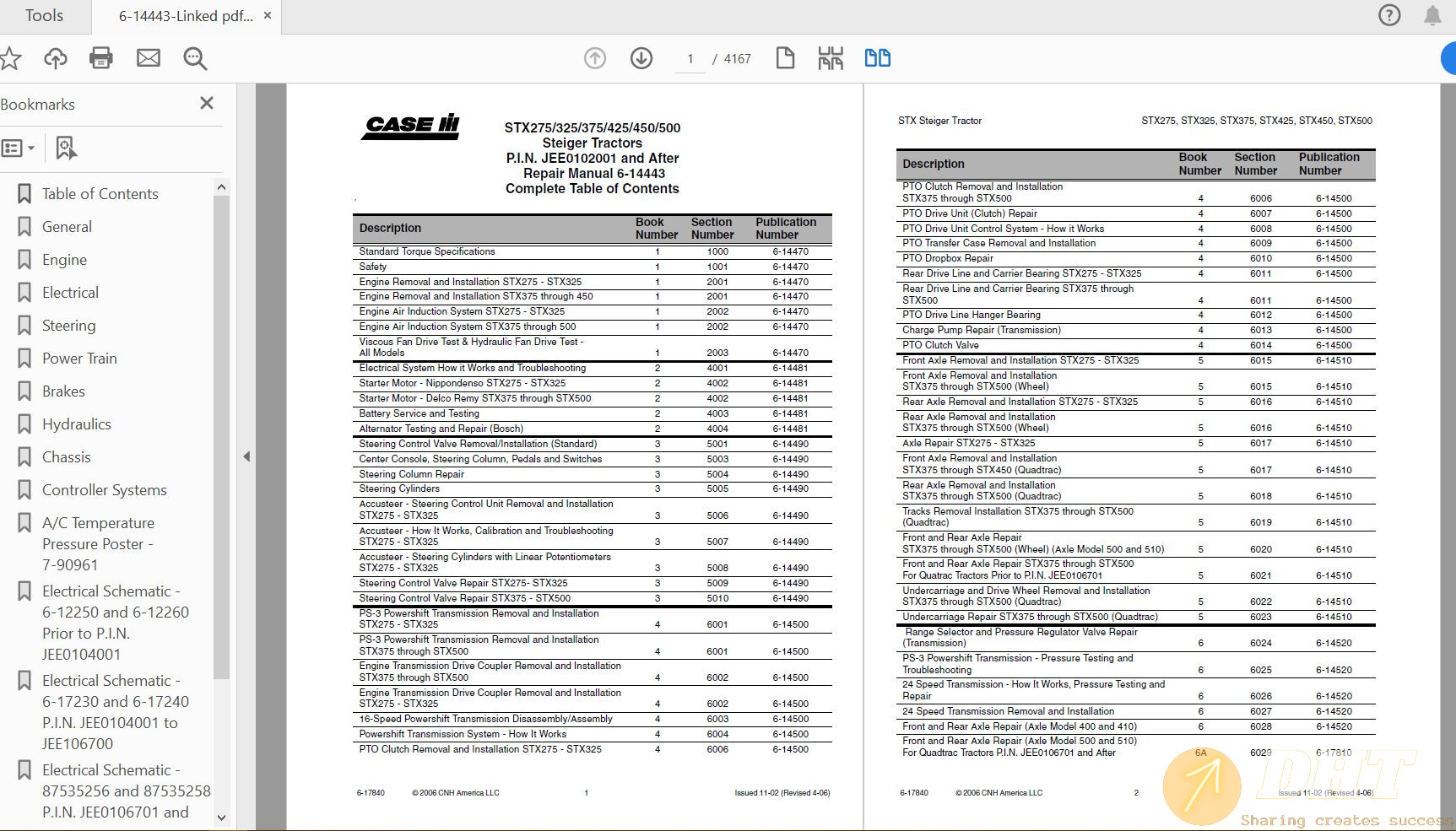The height and width of the screenshot is (831, 1456).
Task: Click 24 Speed Transmission Removal and Installation
Action: coord(1008,711)
